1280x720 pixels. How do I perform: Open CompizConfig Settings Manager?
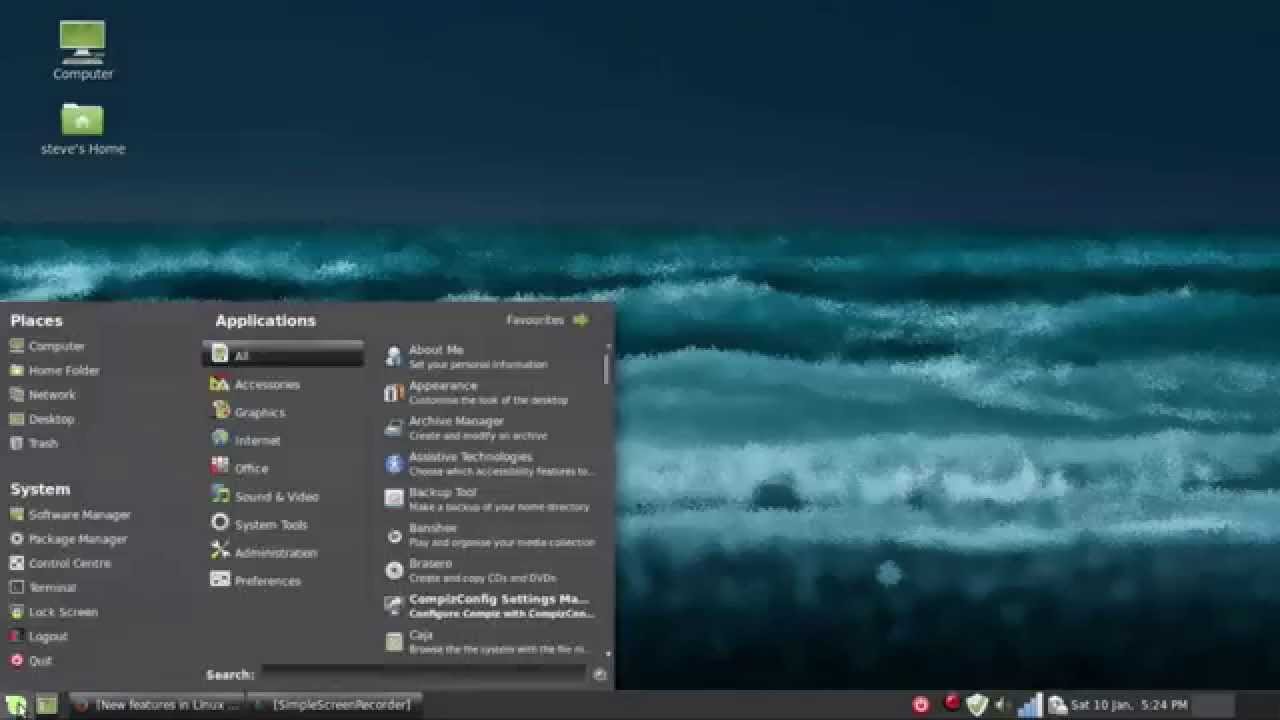[x=491, y=606]
